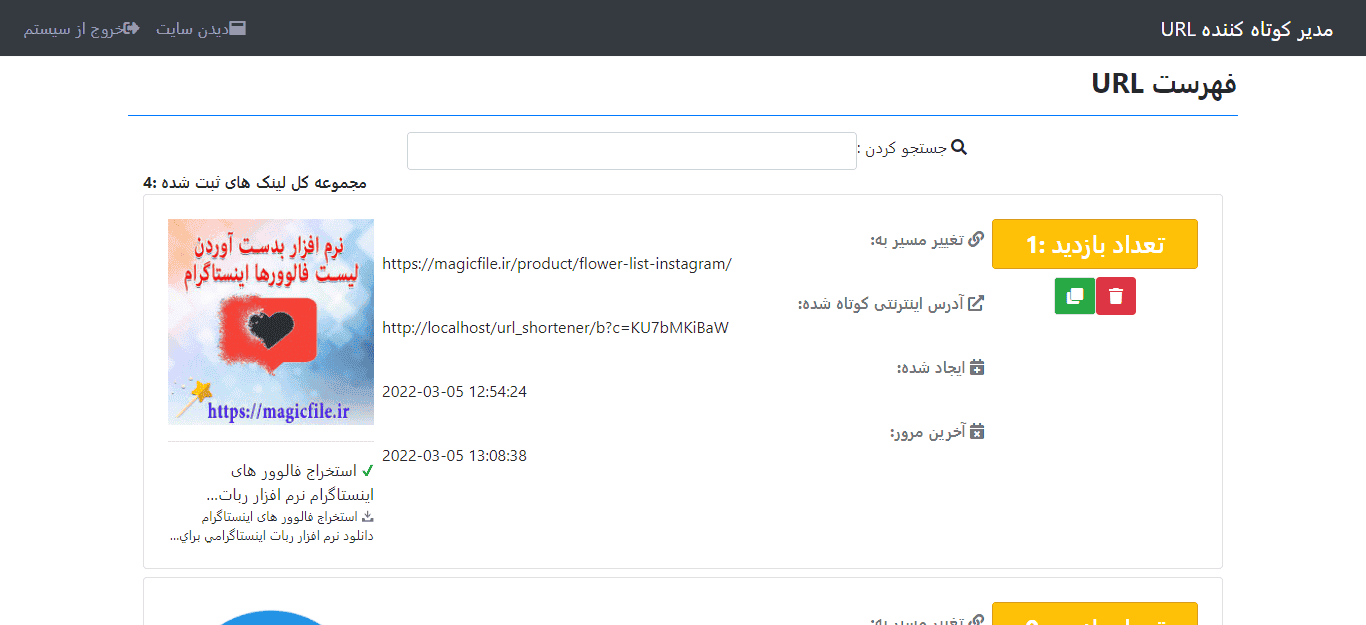This screenshot has height=625, width=1366.
Task: Click the calendar icon beside آخرین مرور
Action: 977,431
